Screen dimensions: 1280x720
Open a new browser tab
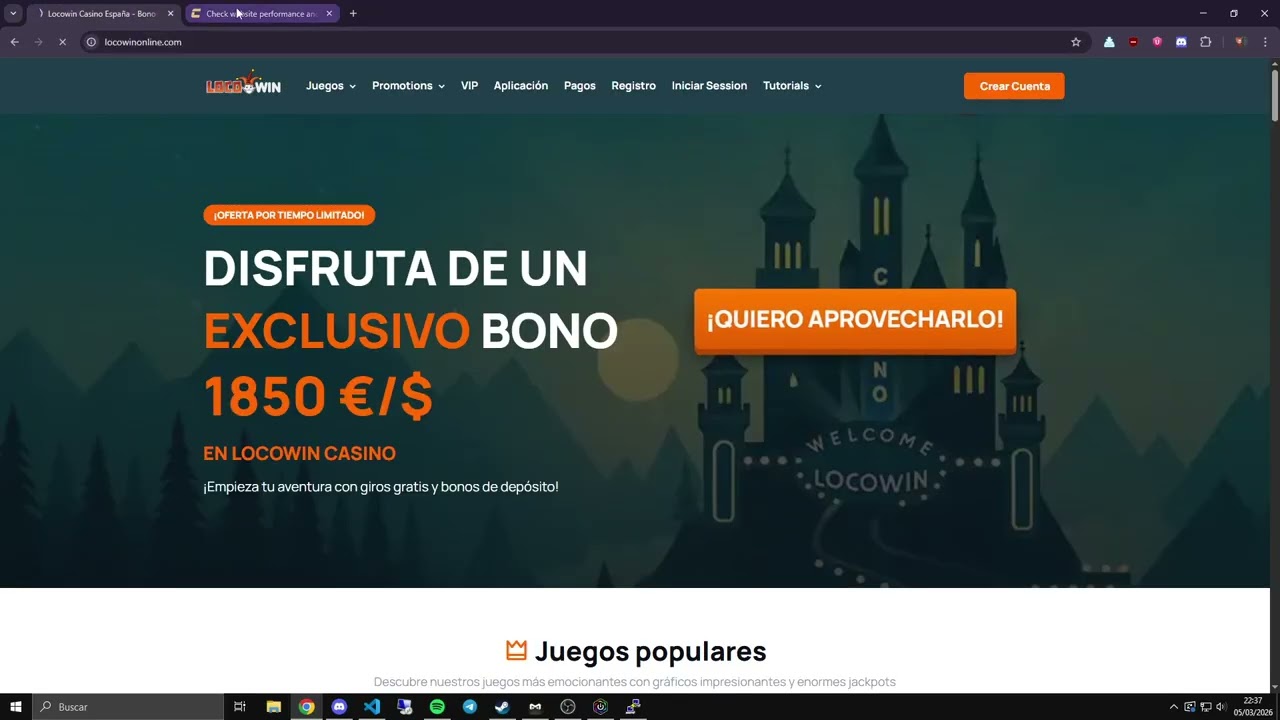tap(353, 14)
